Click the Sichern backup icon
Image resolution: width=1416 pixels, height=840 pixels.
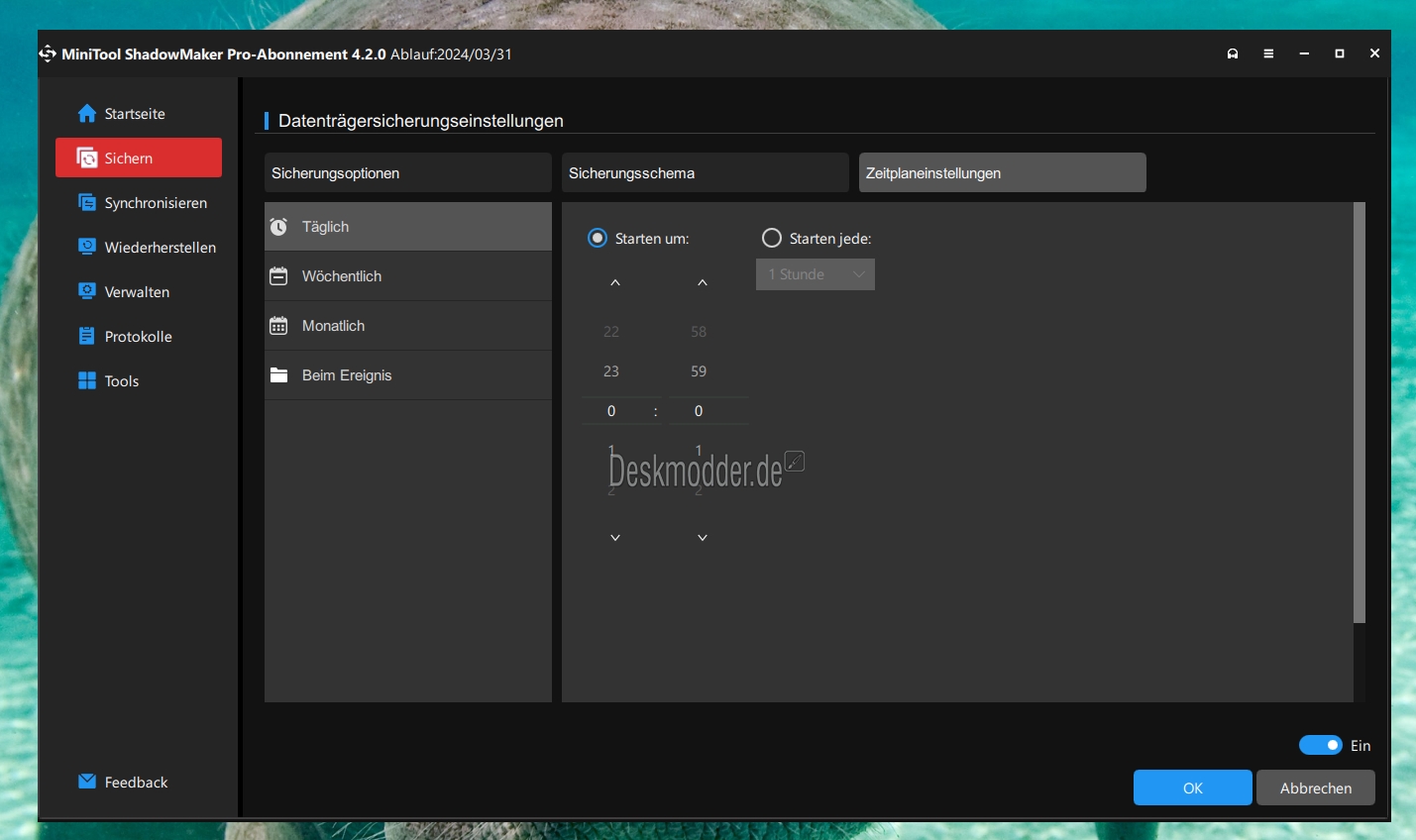tap(87, 158)
